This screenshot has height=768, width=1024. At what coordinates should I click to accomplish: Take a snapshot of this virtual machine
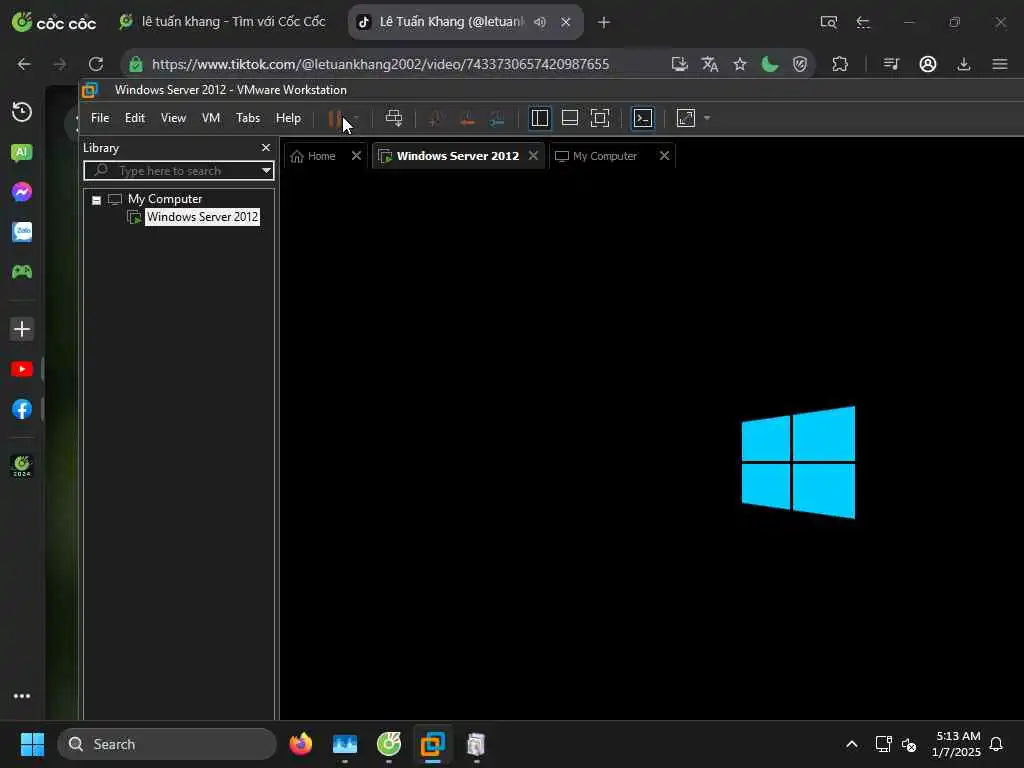click(435, 118)
